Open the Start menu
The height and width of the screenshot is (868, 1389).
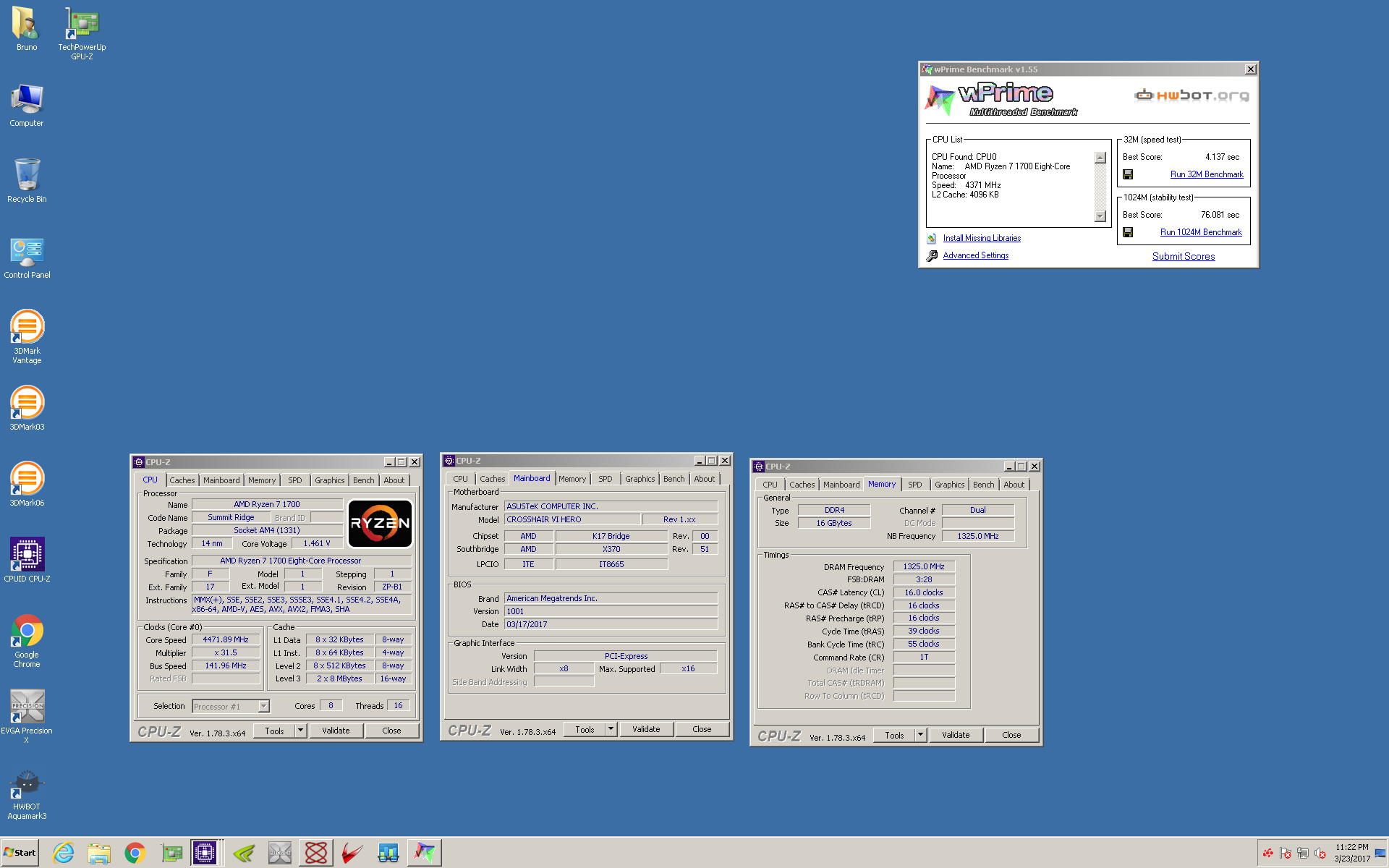pyautogui.click(x=20, y=853)
